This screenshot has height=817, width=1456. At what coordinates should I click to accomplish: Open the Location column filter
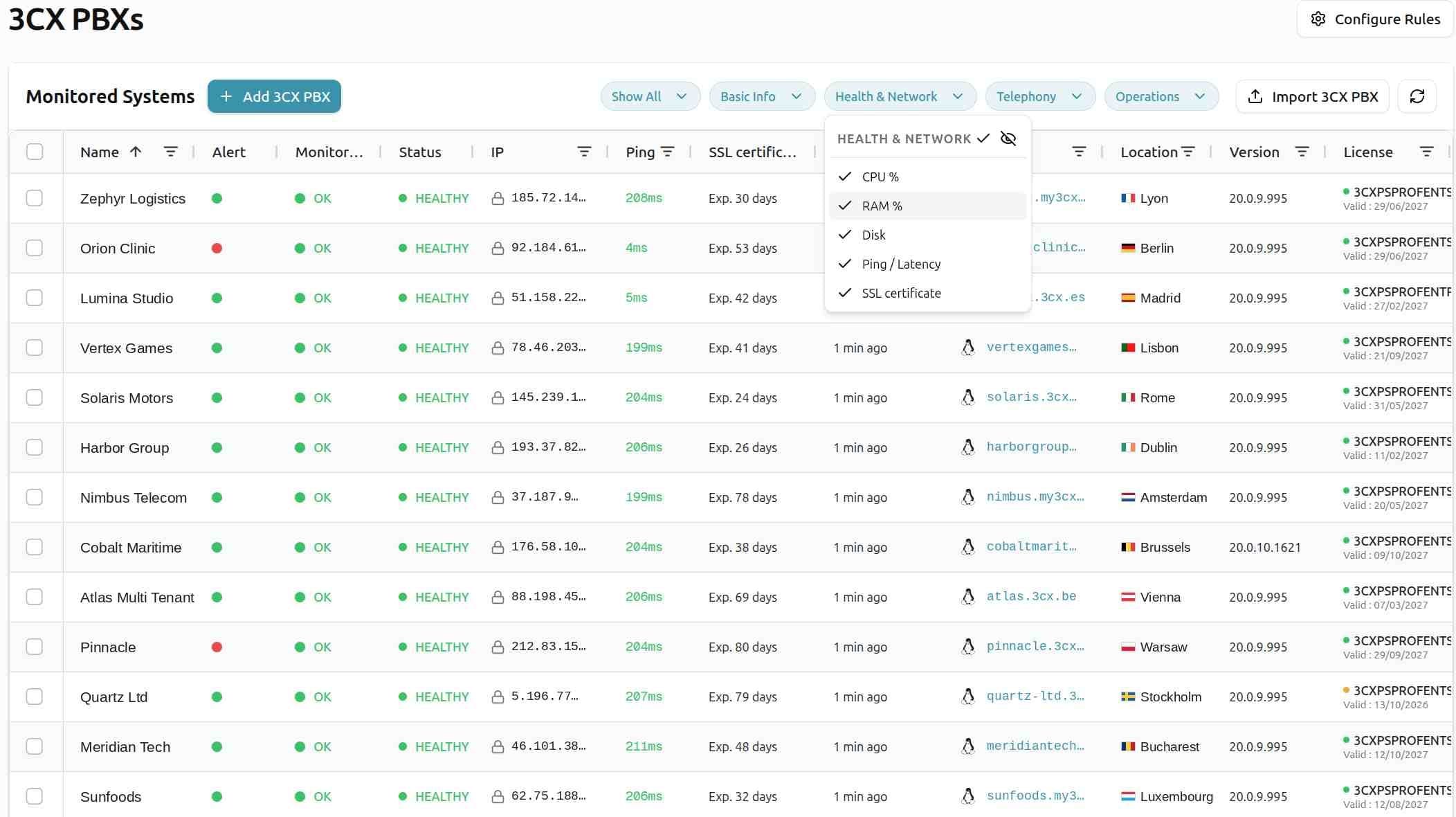tap(1187, 152)
